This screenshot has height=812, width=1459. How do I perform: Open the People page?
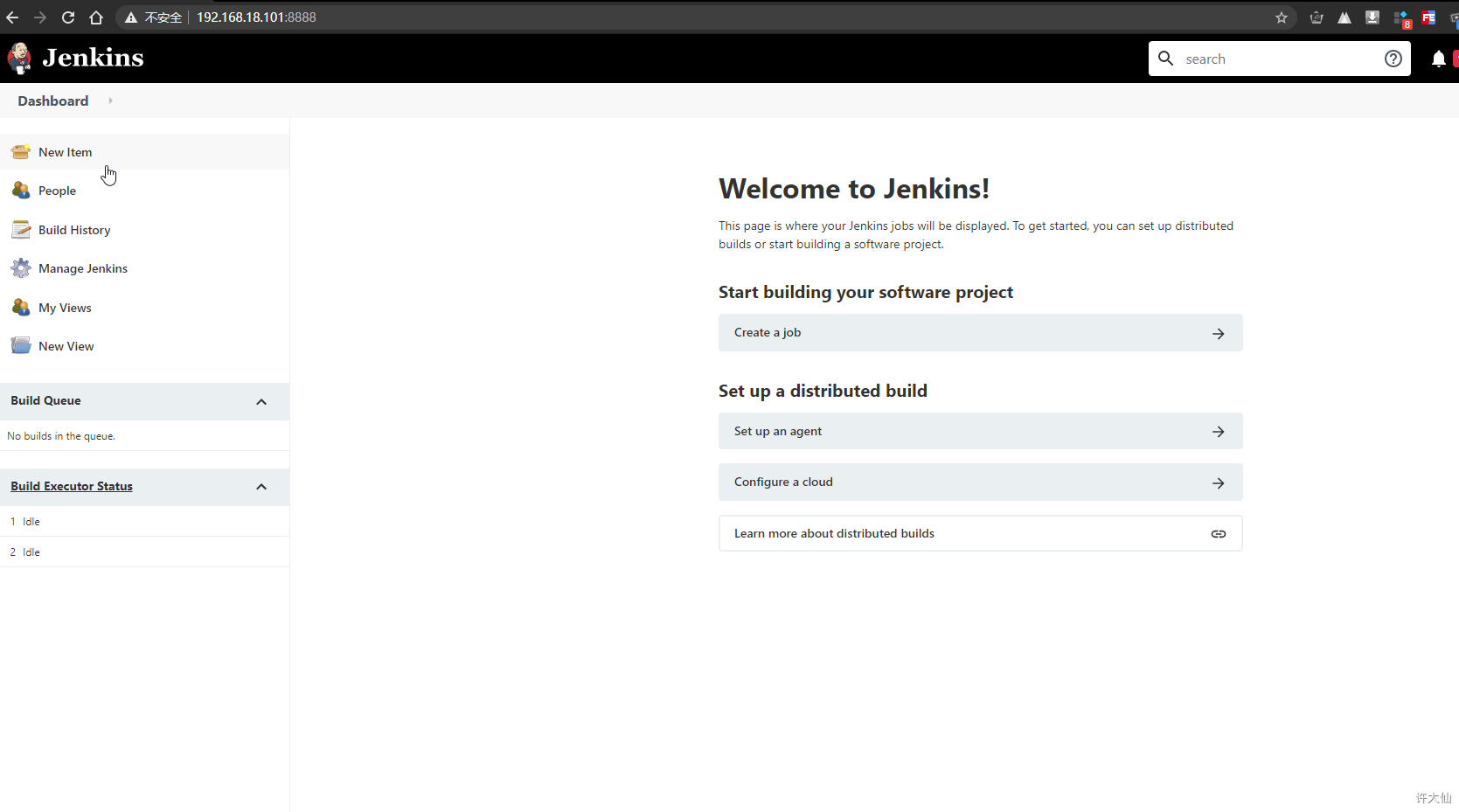coord(57,191)
